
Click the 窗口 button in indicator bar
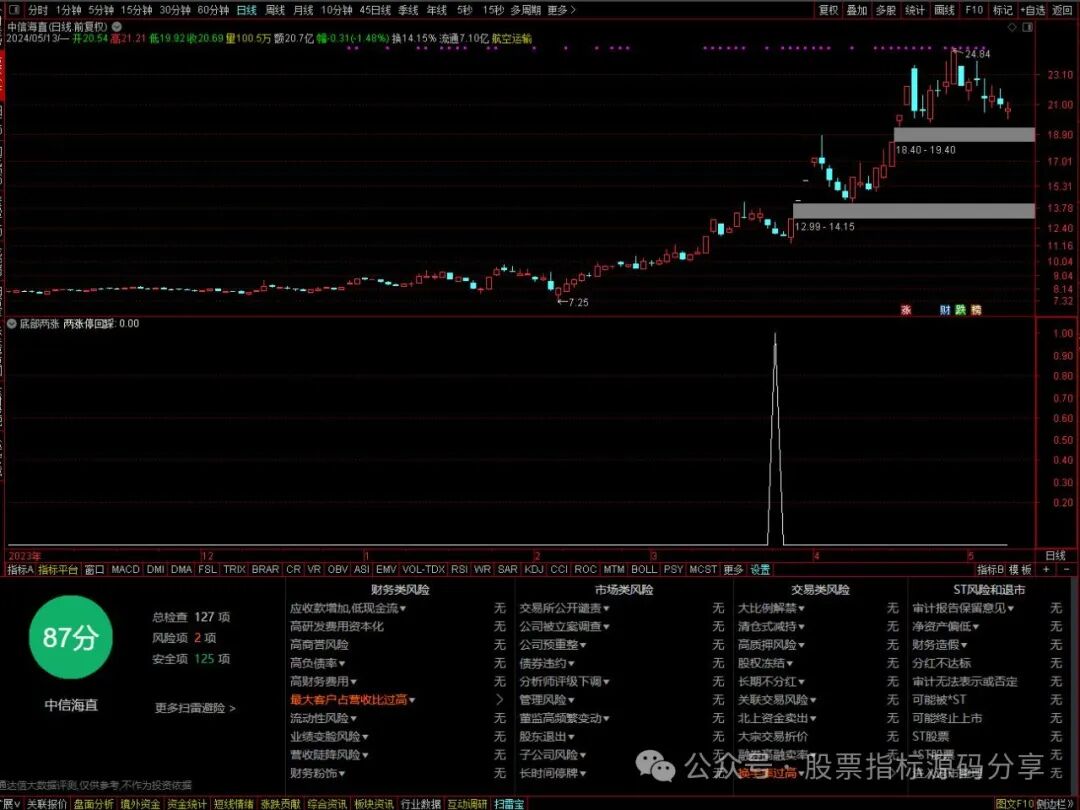tap(94, 570)
